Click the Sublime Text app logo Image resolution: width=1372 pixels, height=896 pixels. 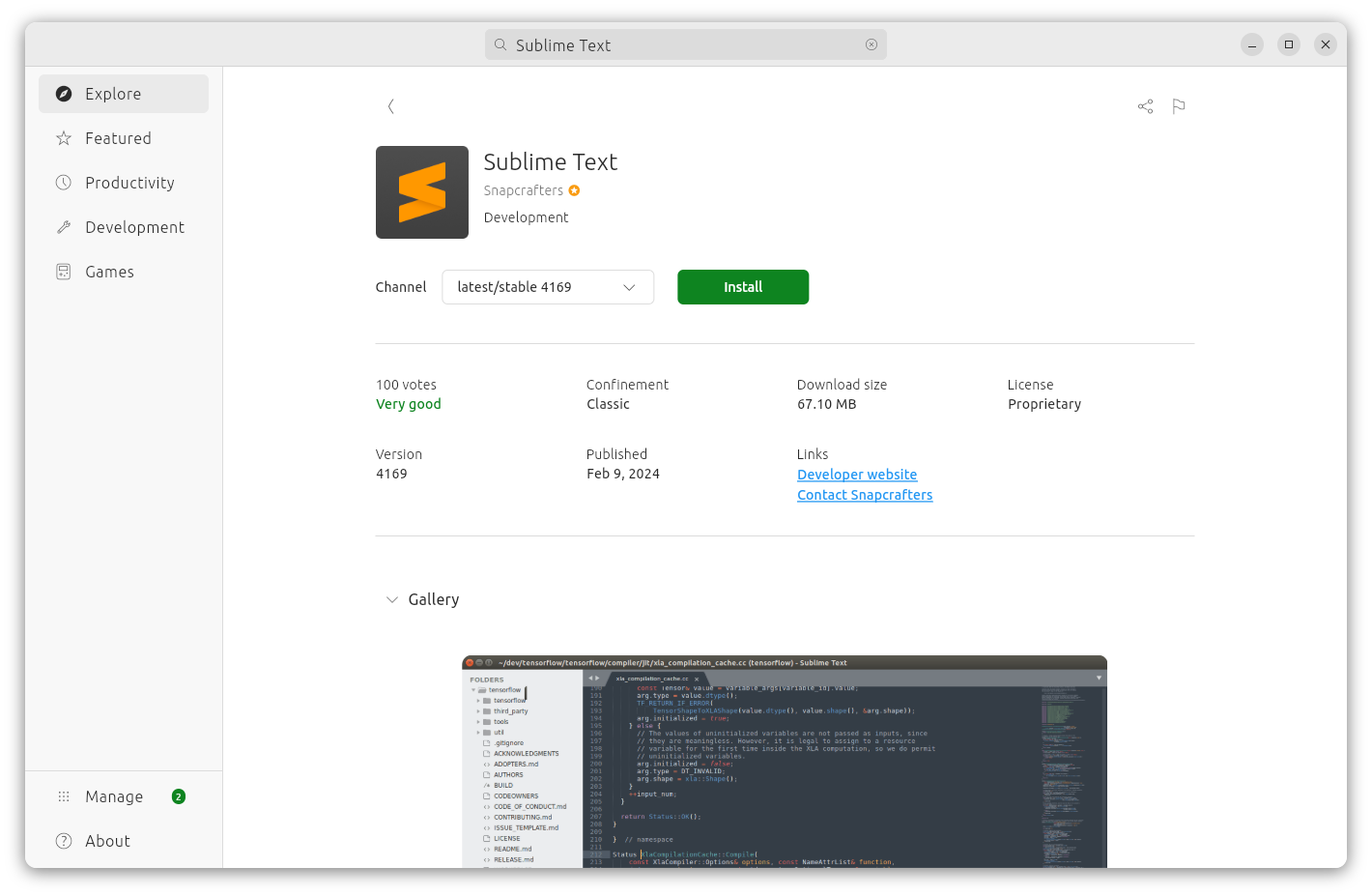(x=422, y=192)
